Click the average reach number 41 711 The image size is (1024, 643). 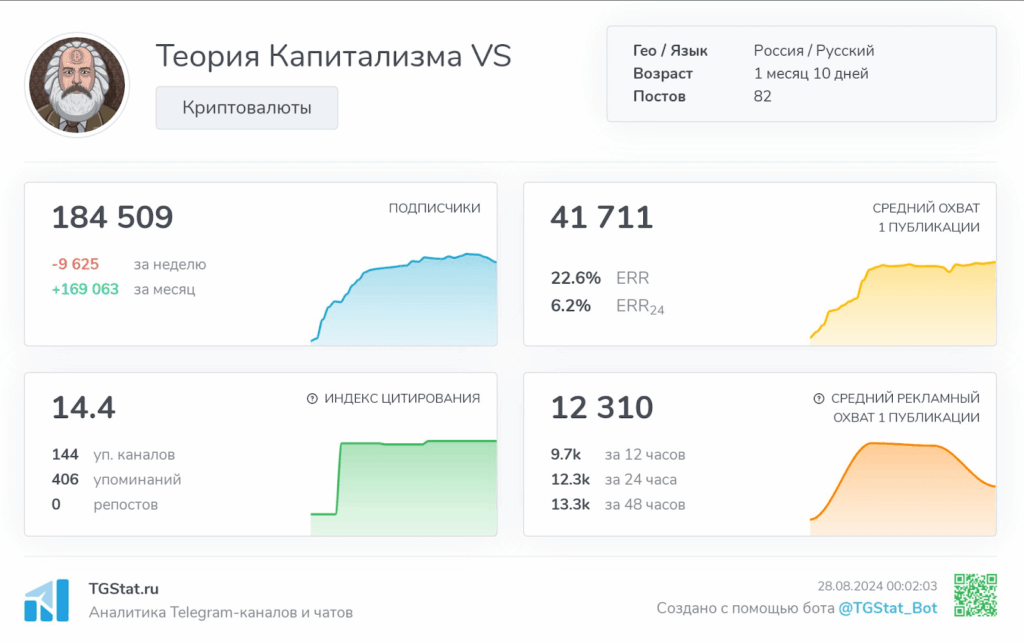coord(601,217)
